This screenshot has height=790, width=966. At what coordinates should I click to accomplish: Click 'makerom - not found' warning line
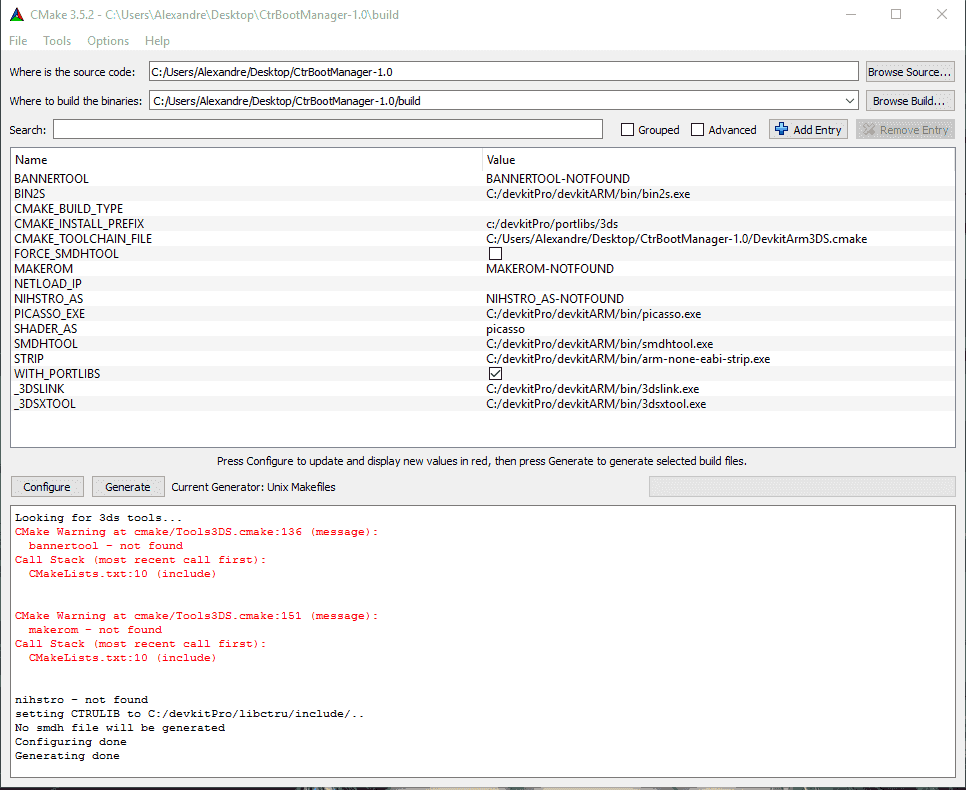(x=95, y=630)
